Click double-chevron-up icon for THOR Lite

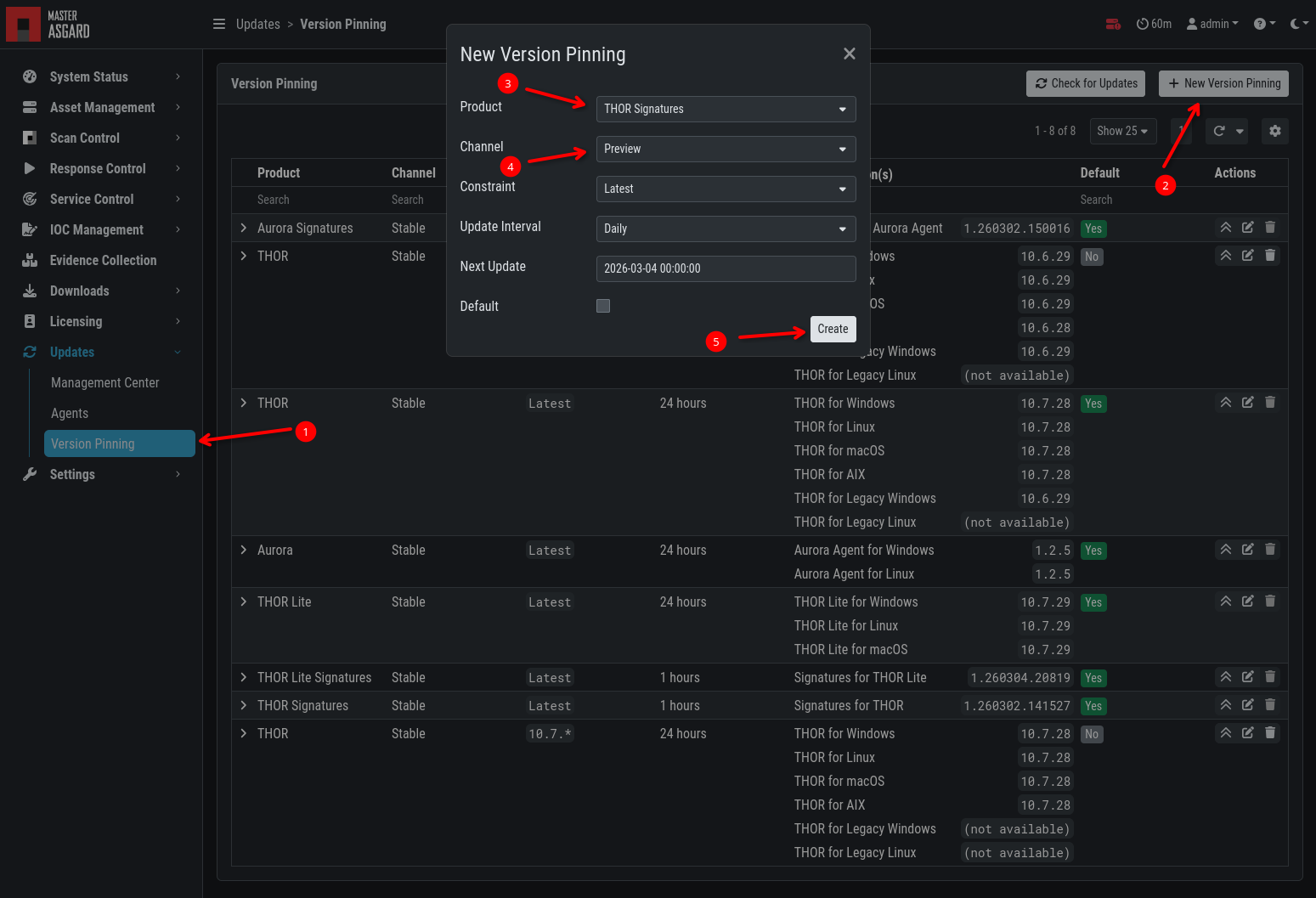click(1225, 601)
